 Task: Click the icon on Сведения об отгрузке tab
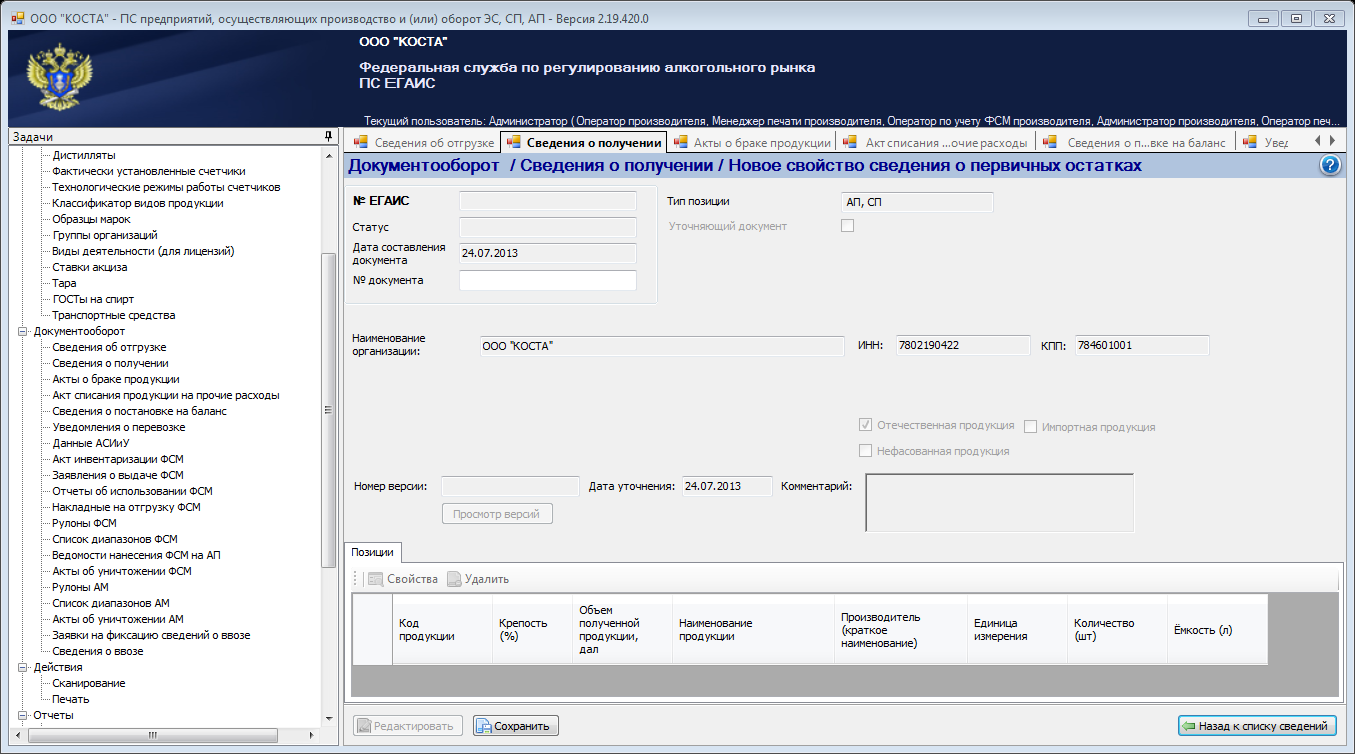[x=361, y=142]
